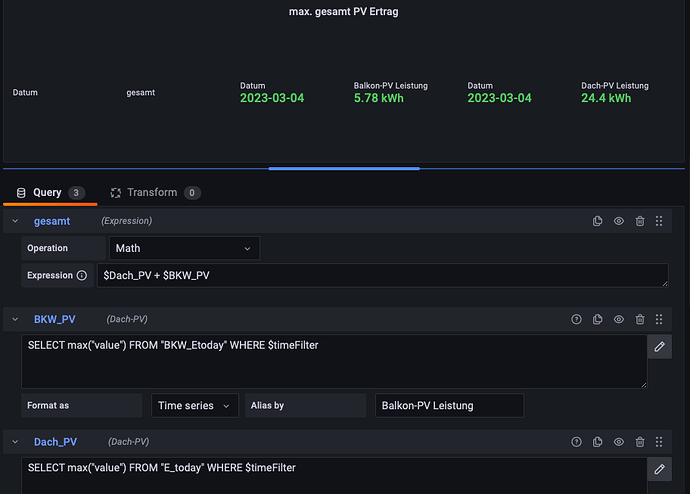Switch to the Transform tab

155,193
